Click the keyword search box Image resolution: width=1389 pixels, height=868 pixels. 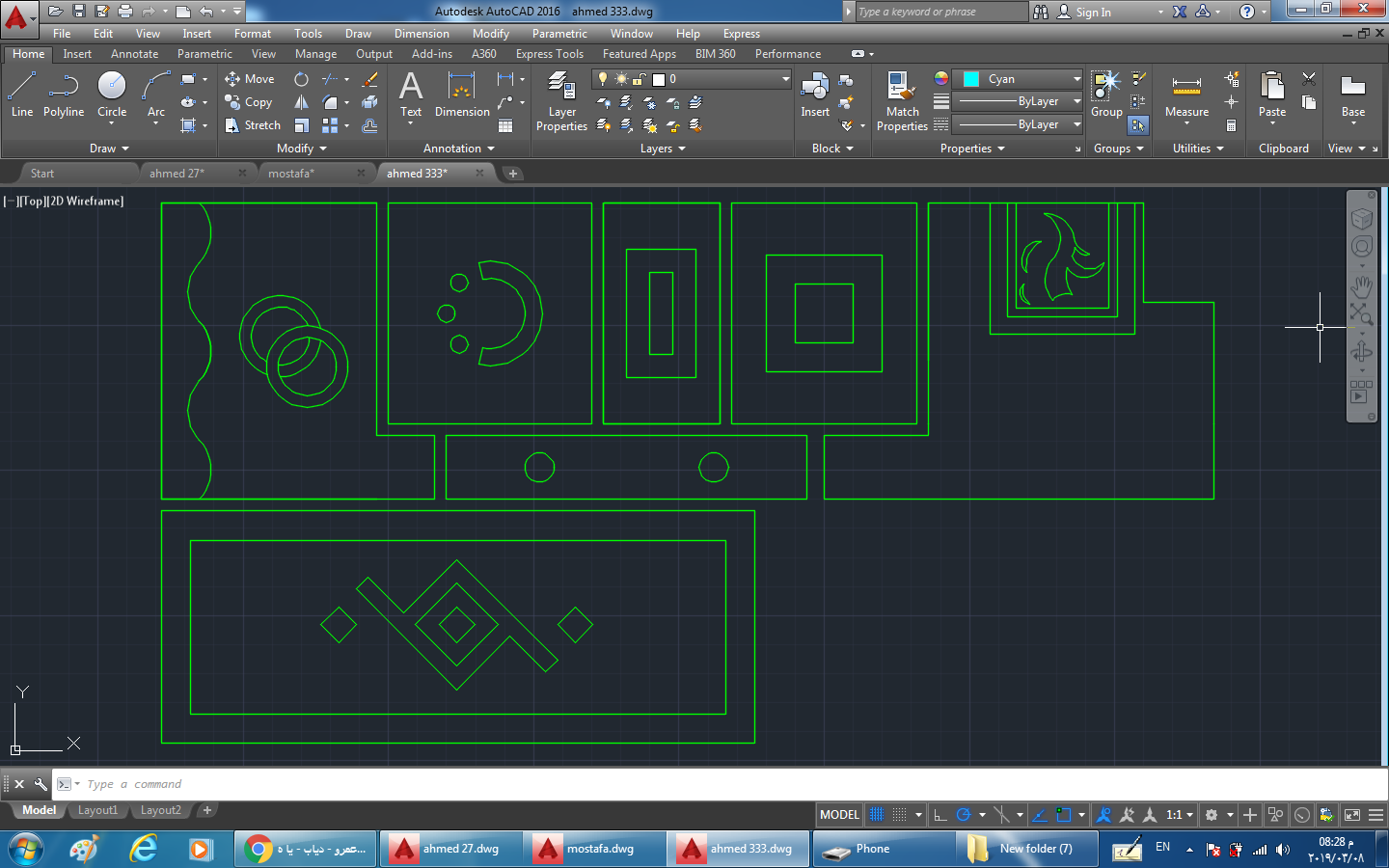[941, 12]
